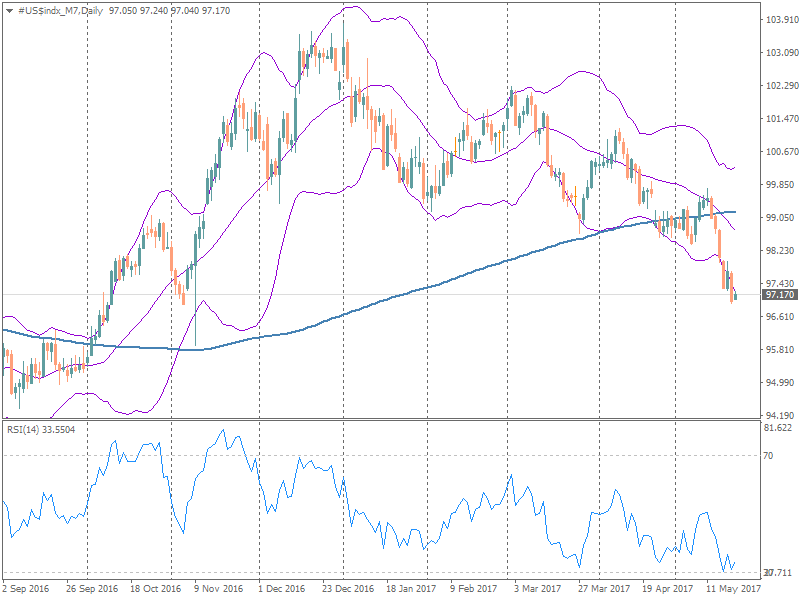800x600 pixels.
Task: Click the 23 Dec 2016 date label
Action: pyautogui.click(x=347, y=589)
